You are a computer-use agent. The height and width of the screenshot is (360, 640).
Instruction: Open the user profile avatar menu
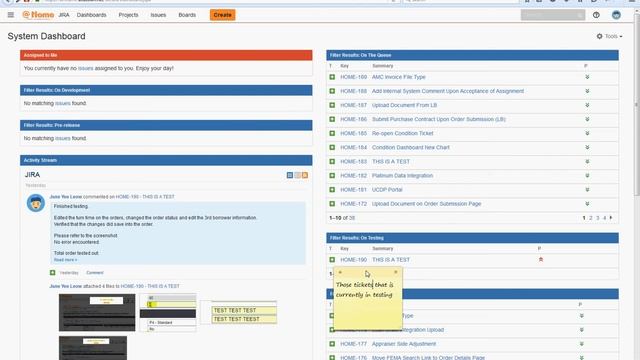tap(616, 15)
